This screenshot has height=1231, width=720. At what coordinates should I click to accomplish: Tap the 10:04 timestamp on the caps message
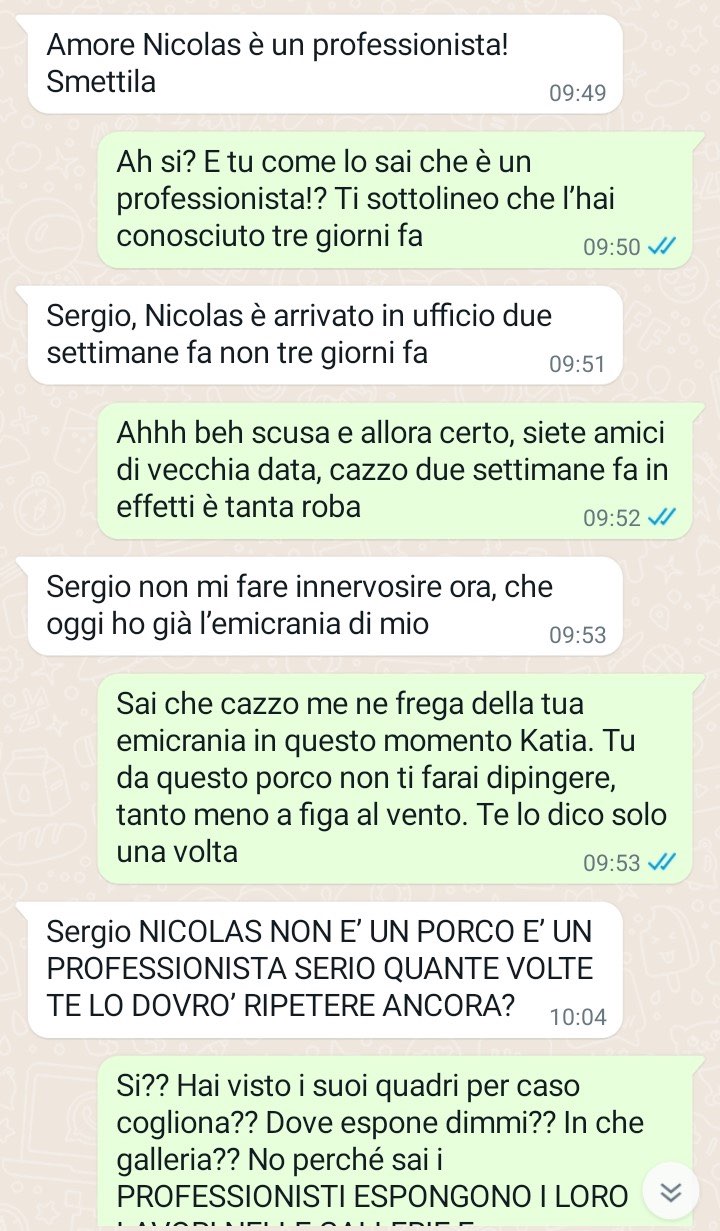click(578, 1018)
